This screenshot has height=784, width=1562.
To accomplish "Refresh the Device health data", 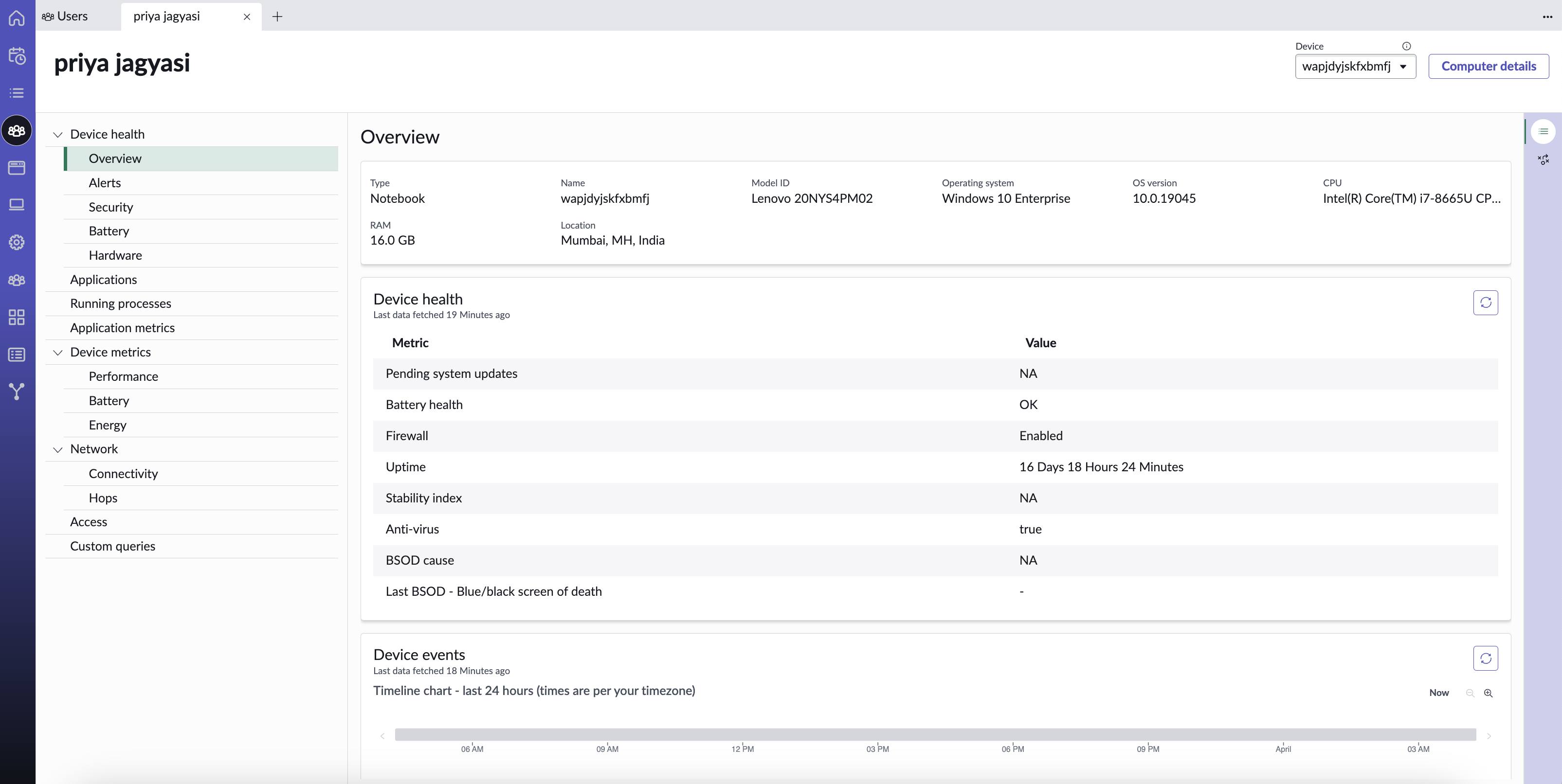I will pyautogui.click(x=1485, y=303).
